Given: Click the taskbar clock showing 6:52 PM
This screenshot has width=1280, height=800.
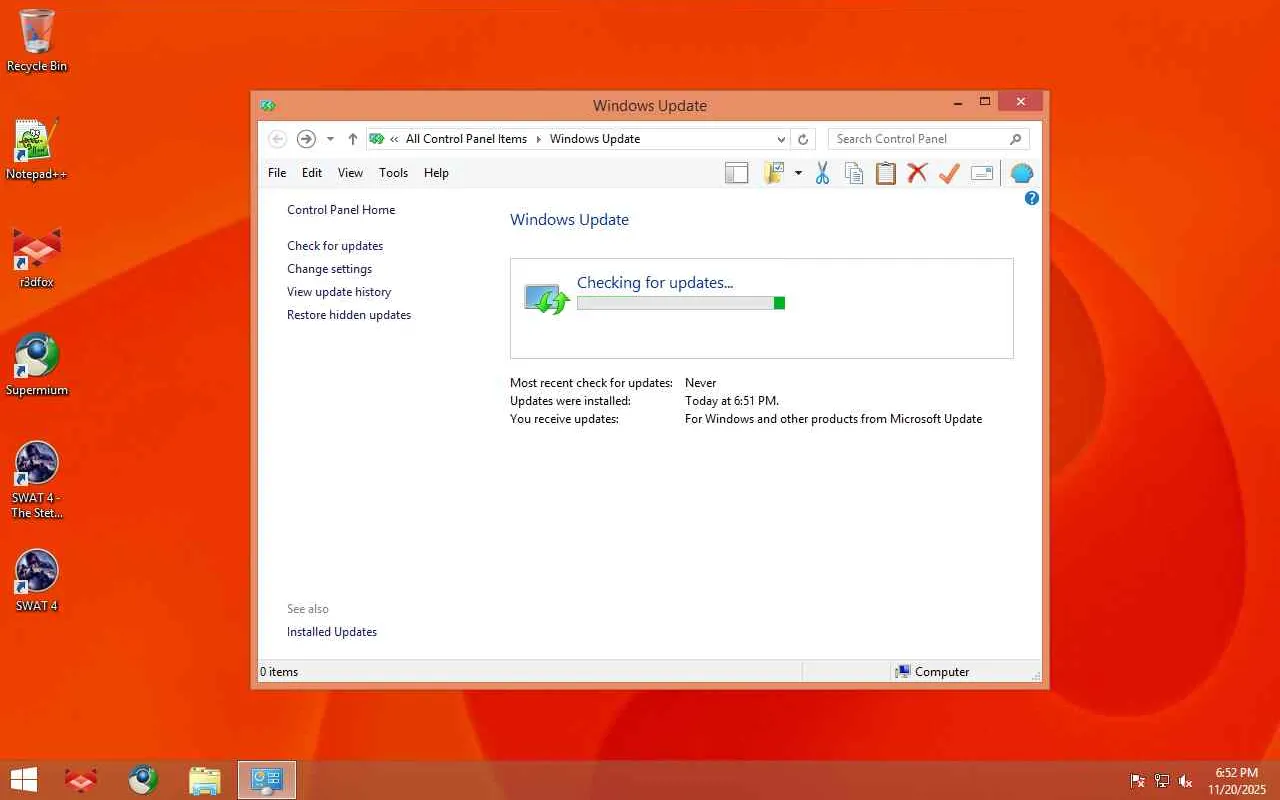Looking at the screenshot, I should coord(1236,781).
